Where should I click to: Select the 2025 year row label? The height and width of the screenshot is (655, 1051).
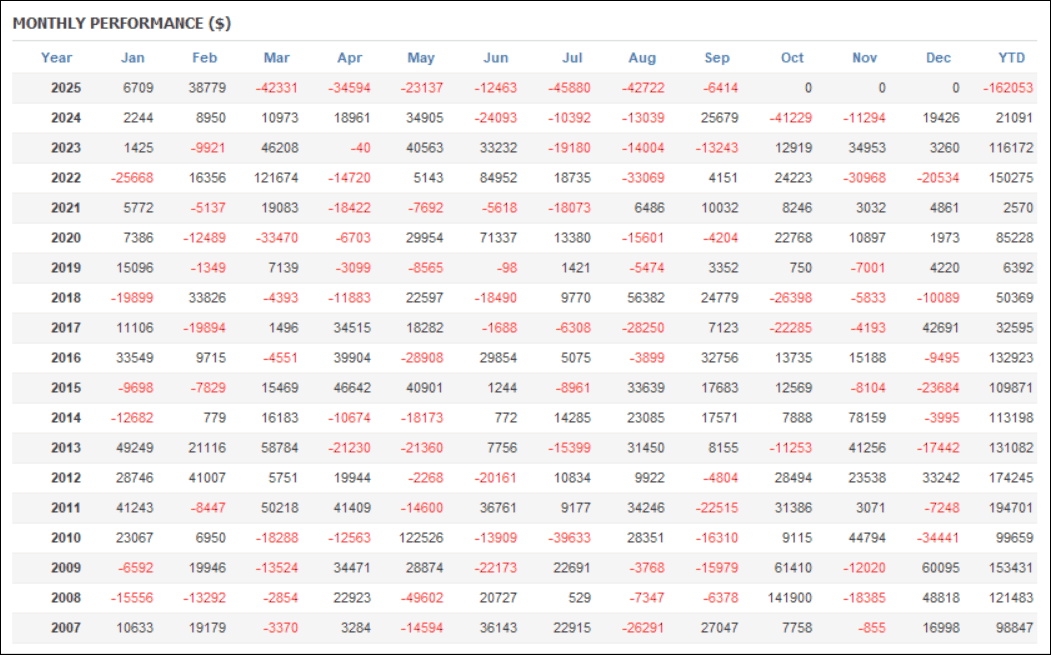point(66,88)
